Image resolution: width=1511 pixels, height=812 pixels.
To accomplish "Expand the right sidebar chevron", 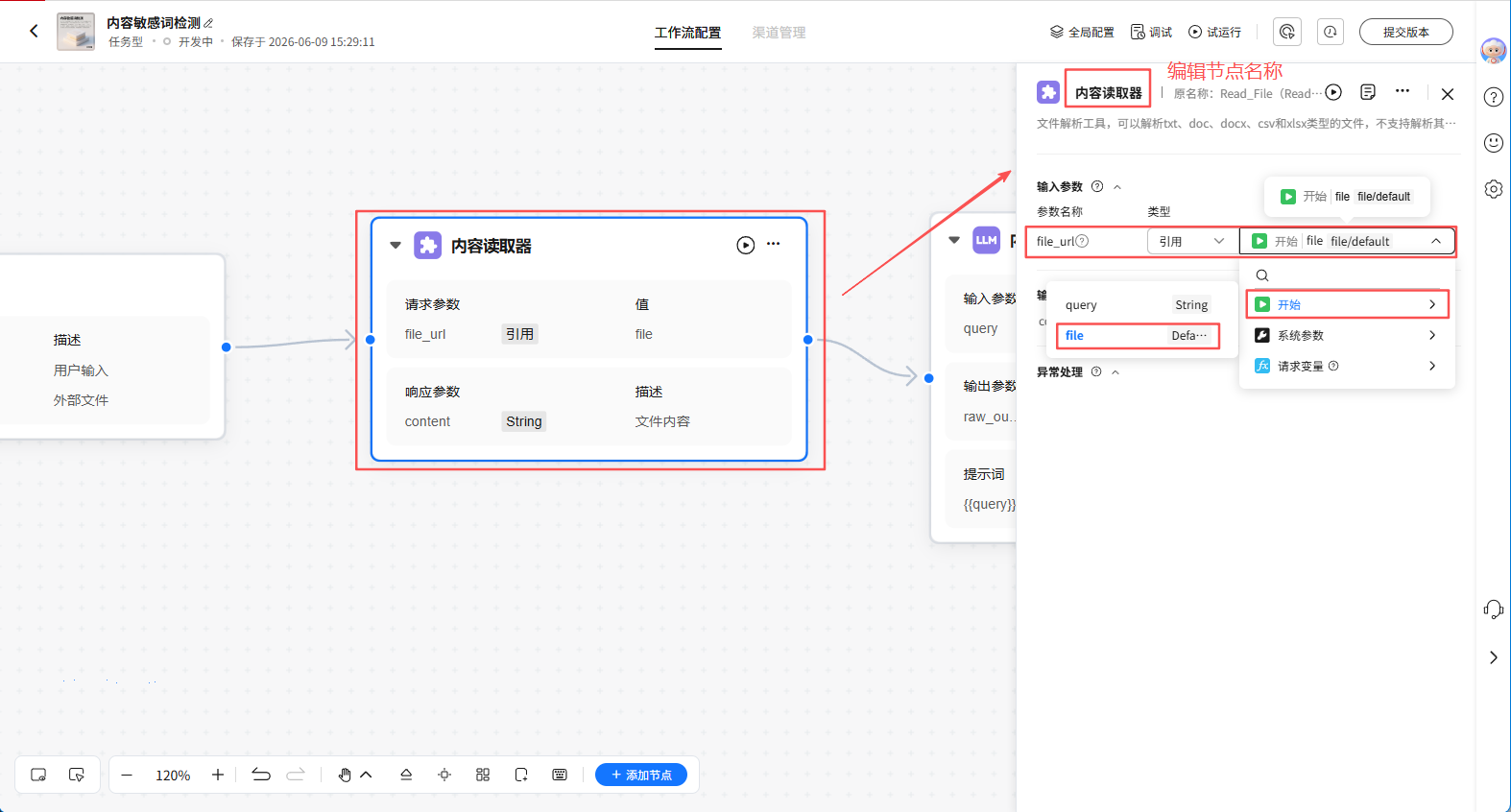I will pyautogui.click(x=1493, y=657).
